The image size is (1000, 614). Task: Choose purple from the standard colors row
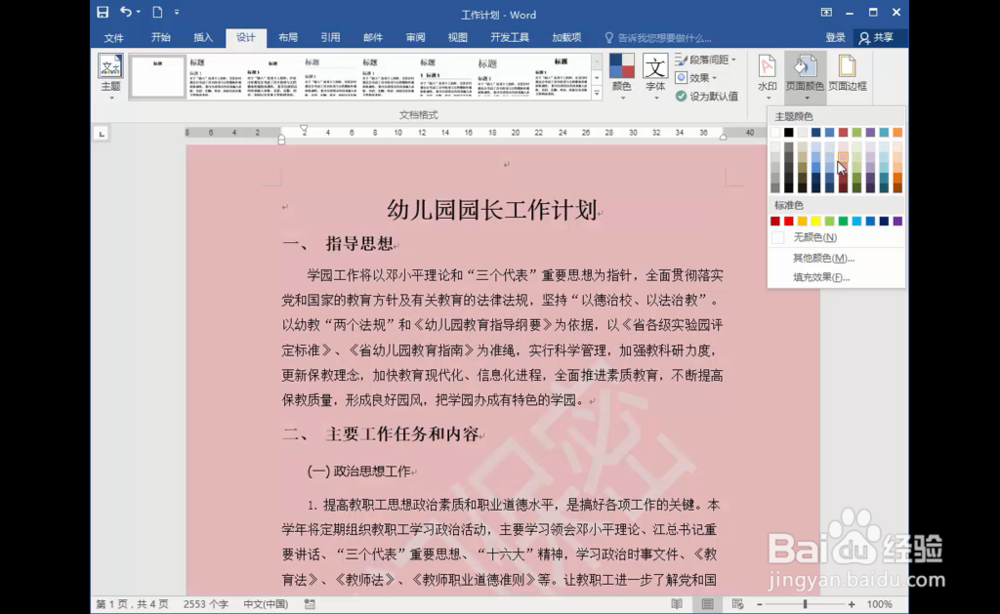[897, 221]
